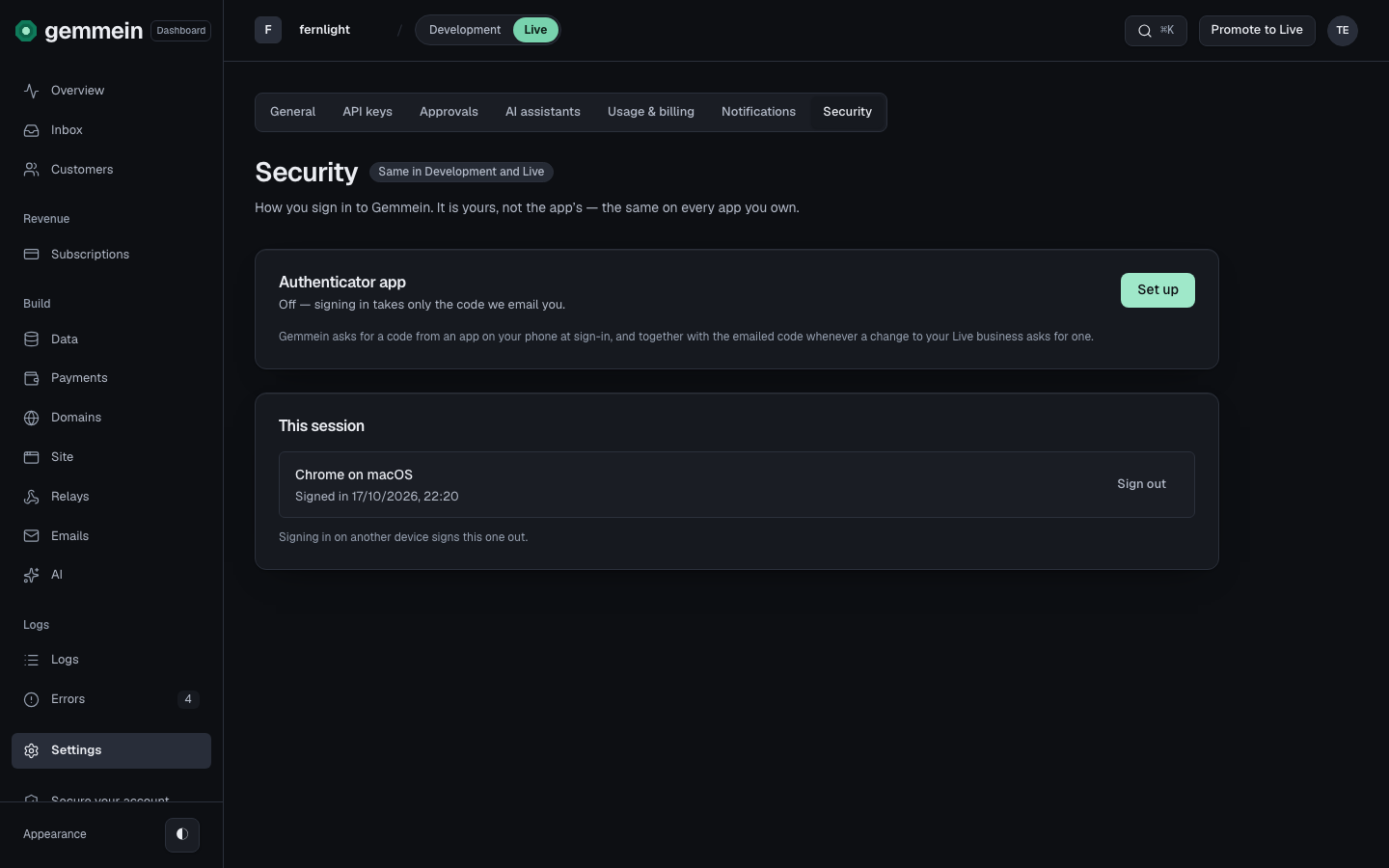Click the Domains globe icon
Image resolution: width=1389 pixels, height=868 pixels.
point(32,418)
